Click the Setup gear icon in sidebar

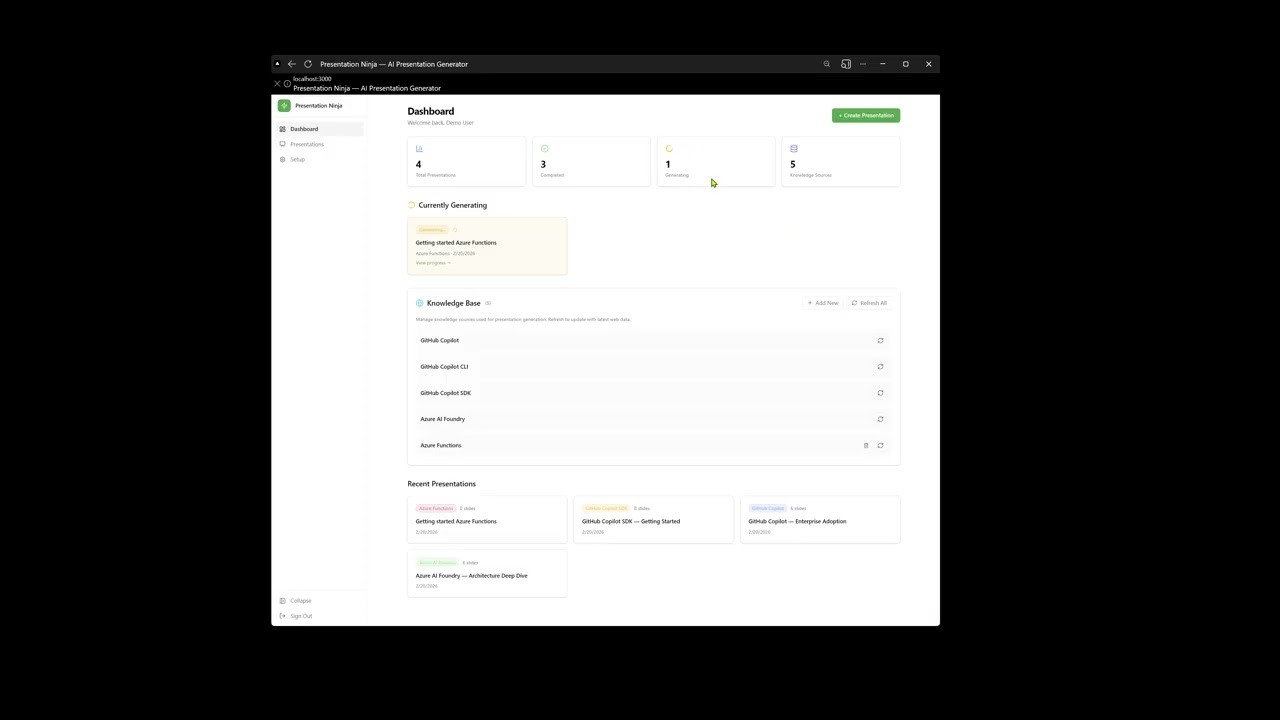click(282, 159)
